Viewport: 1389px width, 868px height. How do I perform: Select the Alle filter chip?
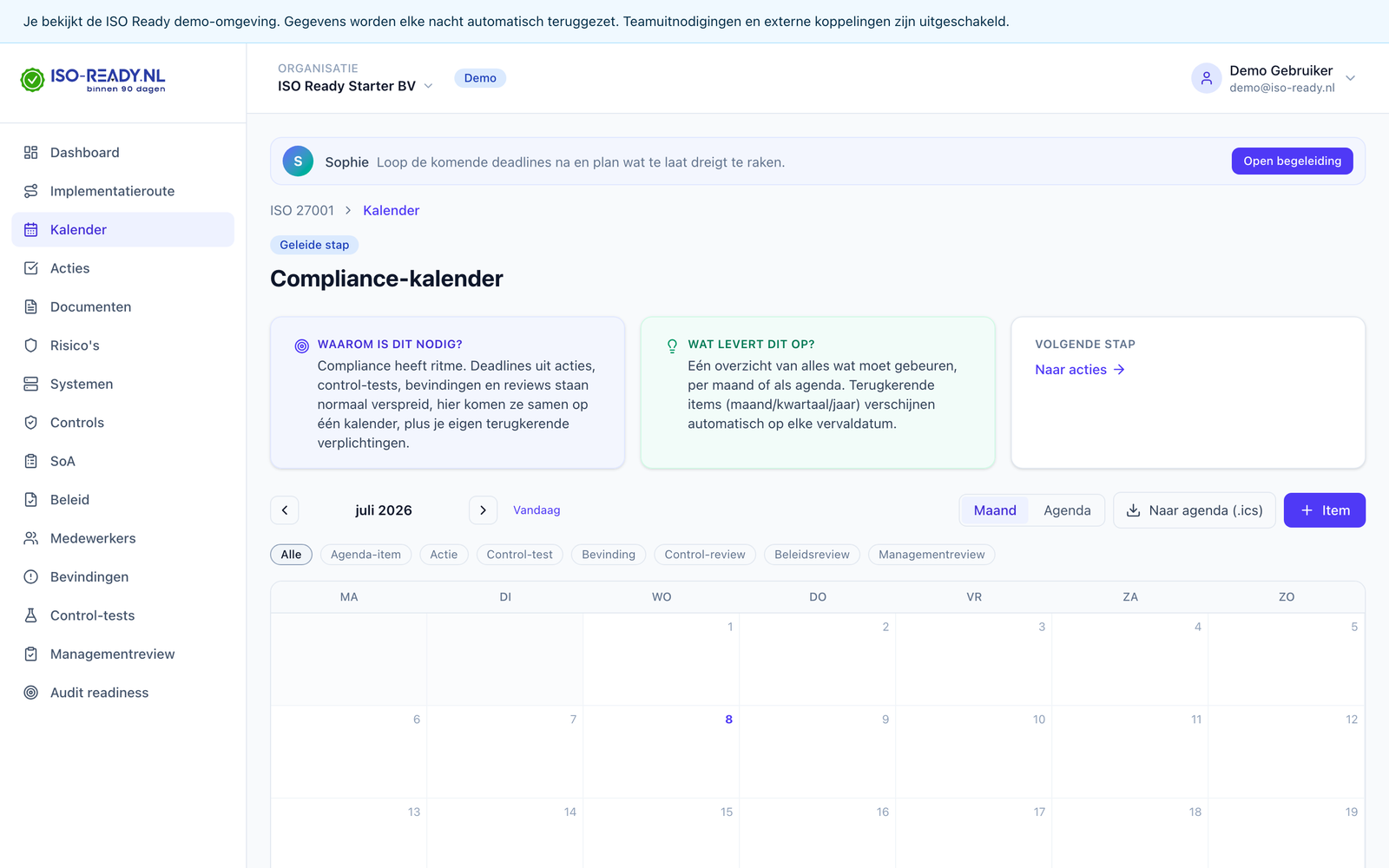click(292, 555)
